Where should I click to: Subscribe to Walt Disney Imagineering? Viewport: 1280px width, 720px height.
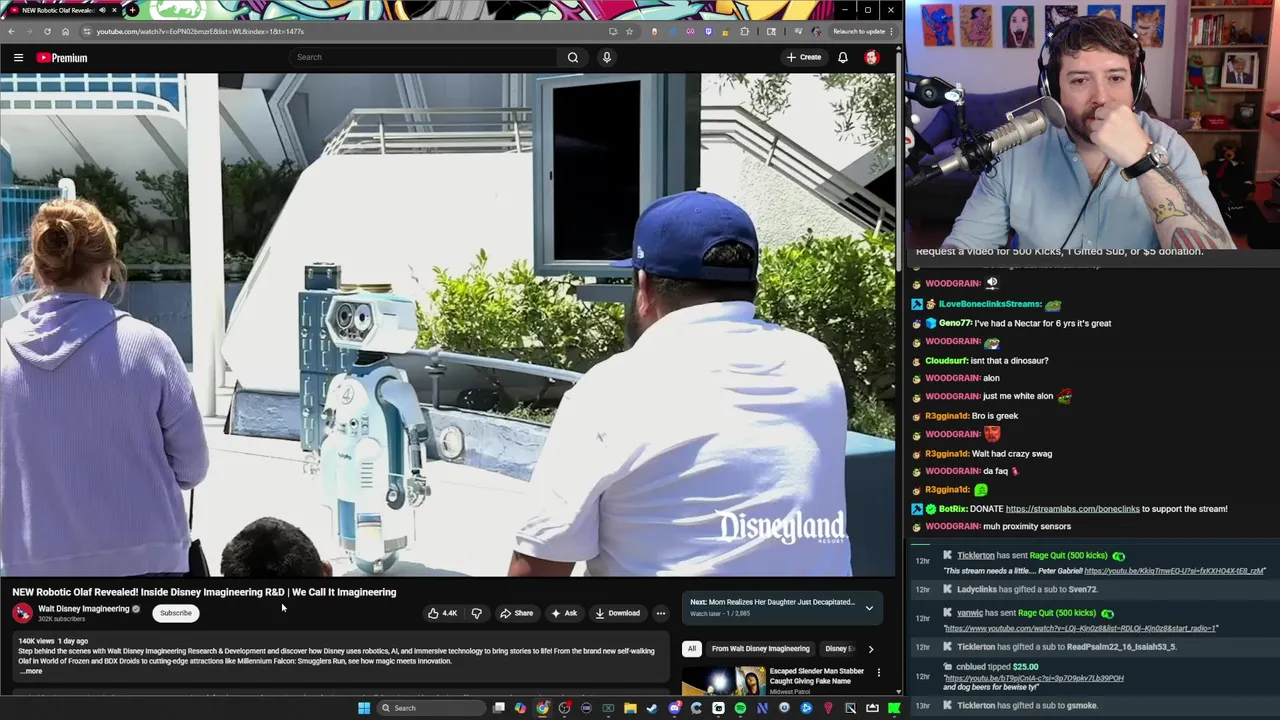[x=176, y=613]
